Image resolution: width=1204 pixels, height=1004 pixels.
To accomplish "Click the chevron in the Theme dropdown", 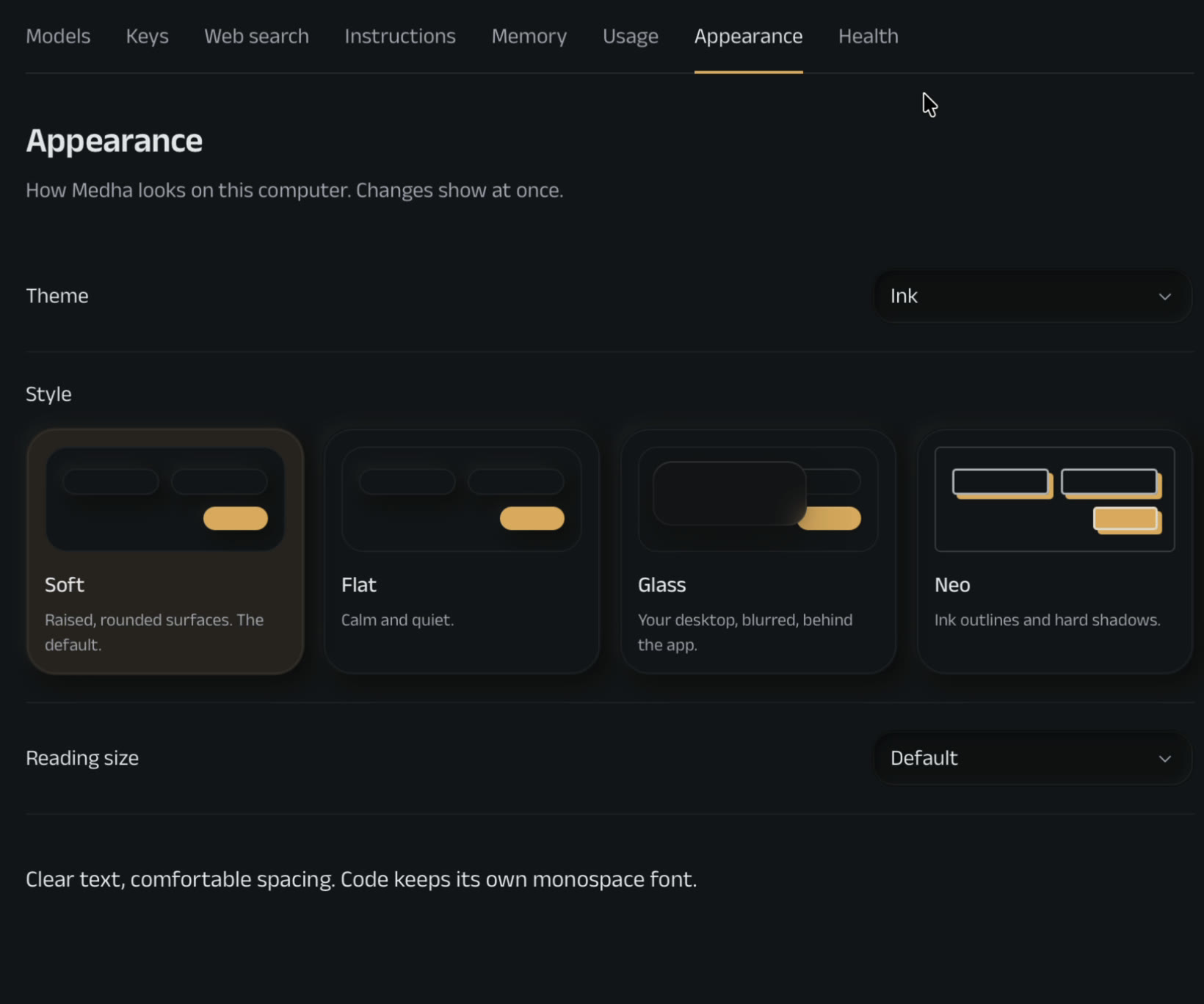I will pos(1164,297).
